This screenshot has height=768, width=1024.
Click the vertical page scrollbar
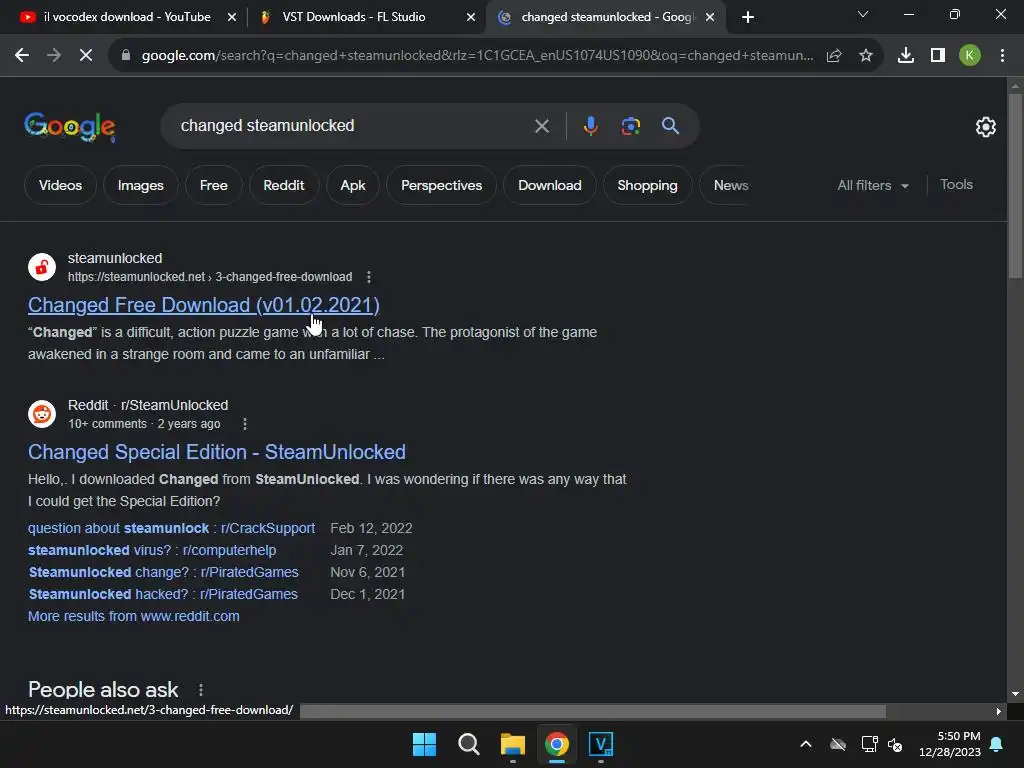1015,186
